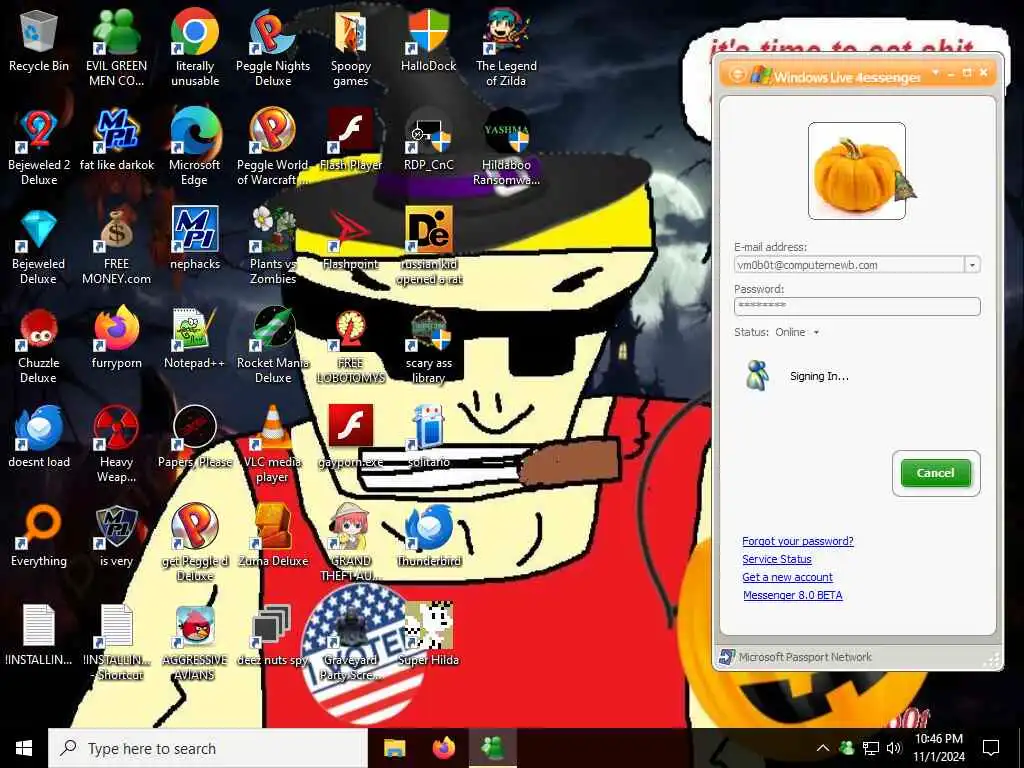This screenshot has height=768, width=1024.
Task: Select the Firefox icon labeled furryporn
Action: (x=116, y=329)
